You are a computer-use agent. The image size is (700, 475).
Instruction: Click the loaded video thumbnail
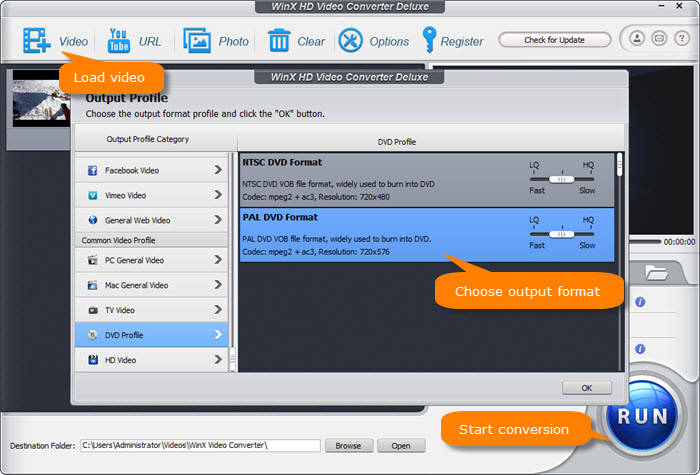[41, 98]
